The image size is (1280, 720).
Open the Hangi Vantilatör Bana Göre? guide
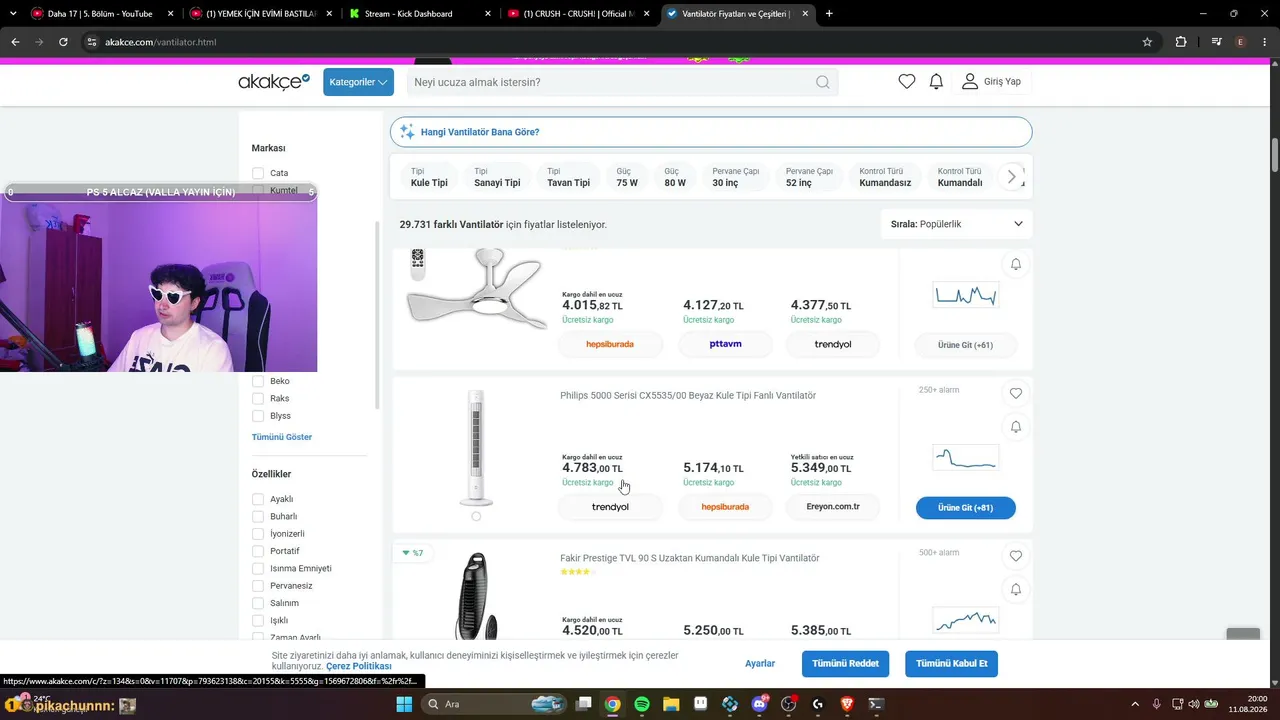pos(711,132)
